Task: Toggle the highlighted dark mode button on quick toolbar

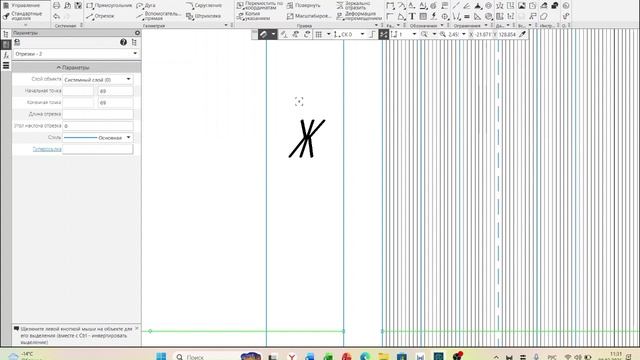Action: click(264, 35)
